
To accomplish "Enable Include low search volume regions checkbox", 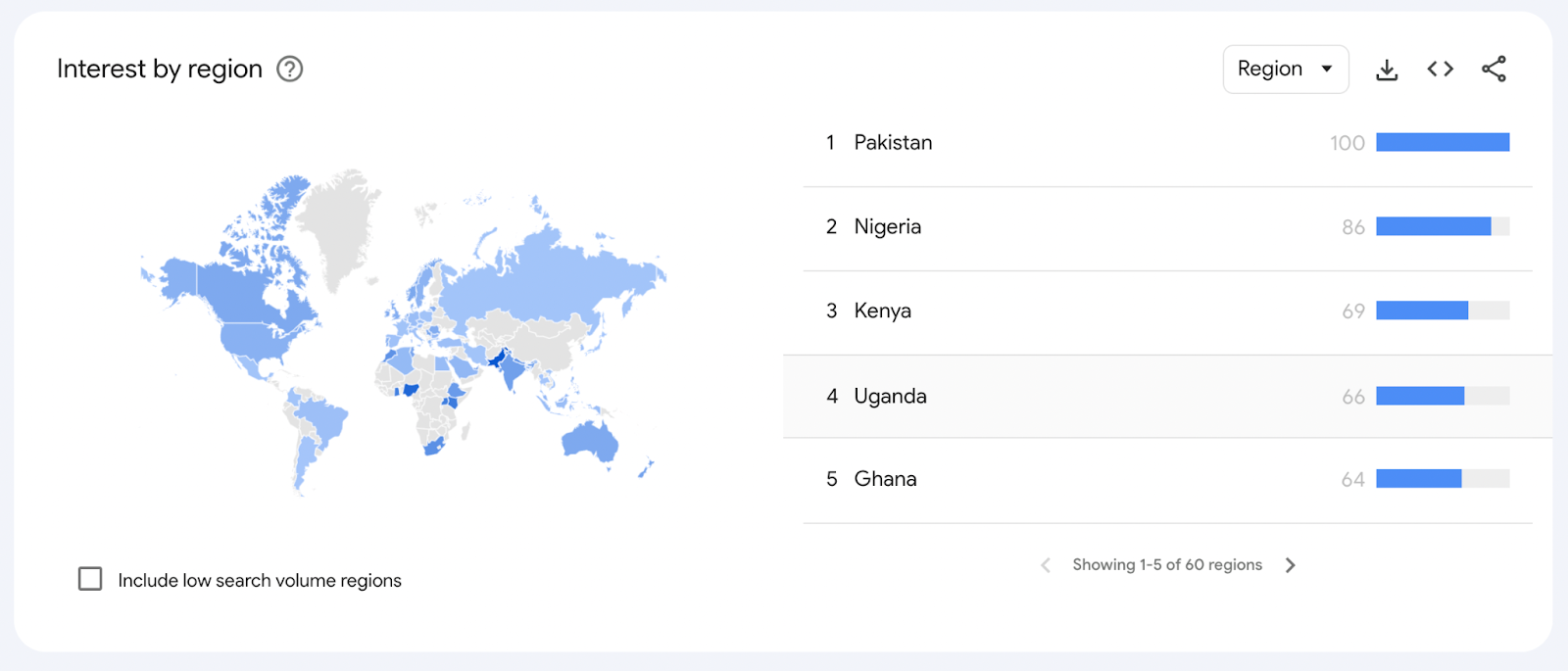I will [90, 579].
